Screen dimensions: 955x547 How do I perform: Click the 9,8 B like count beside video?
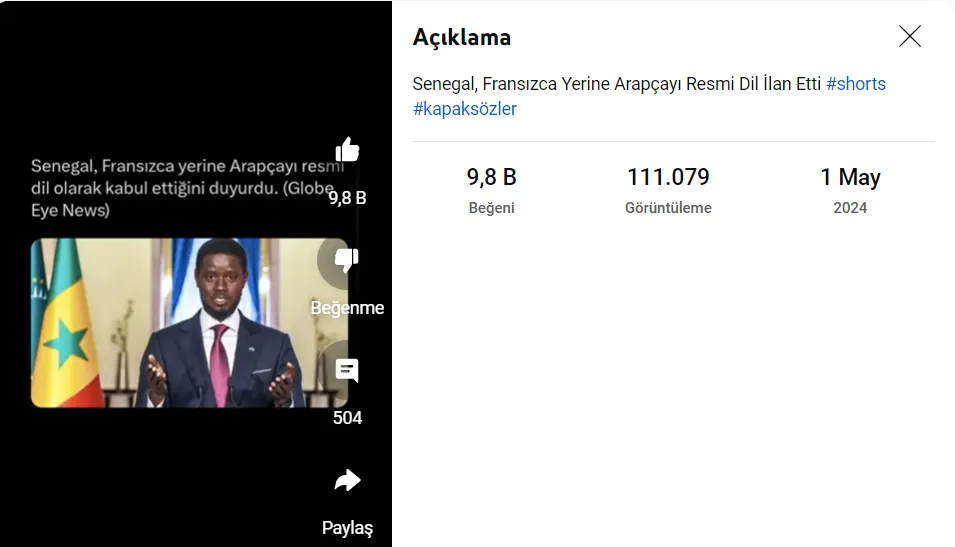(x=347, y=198)
